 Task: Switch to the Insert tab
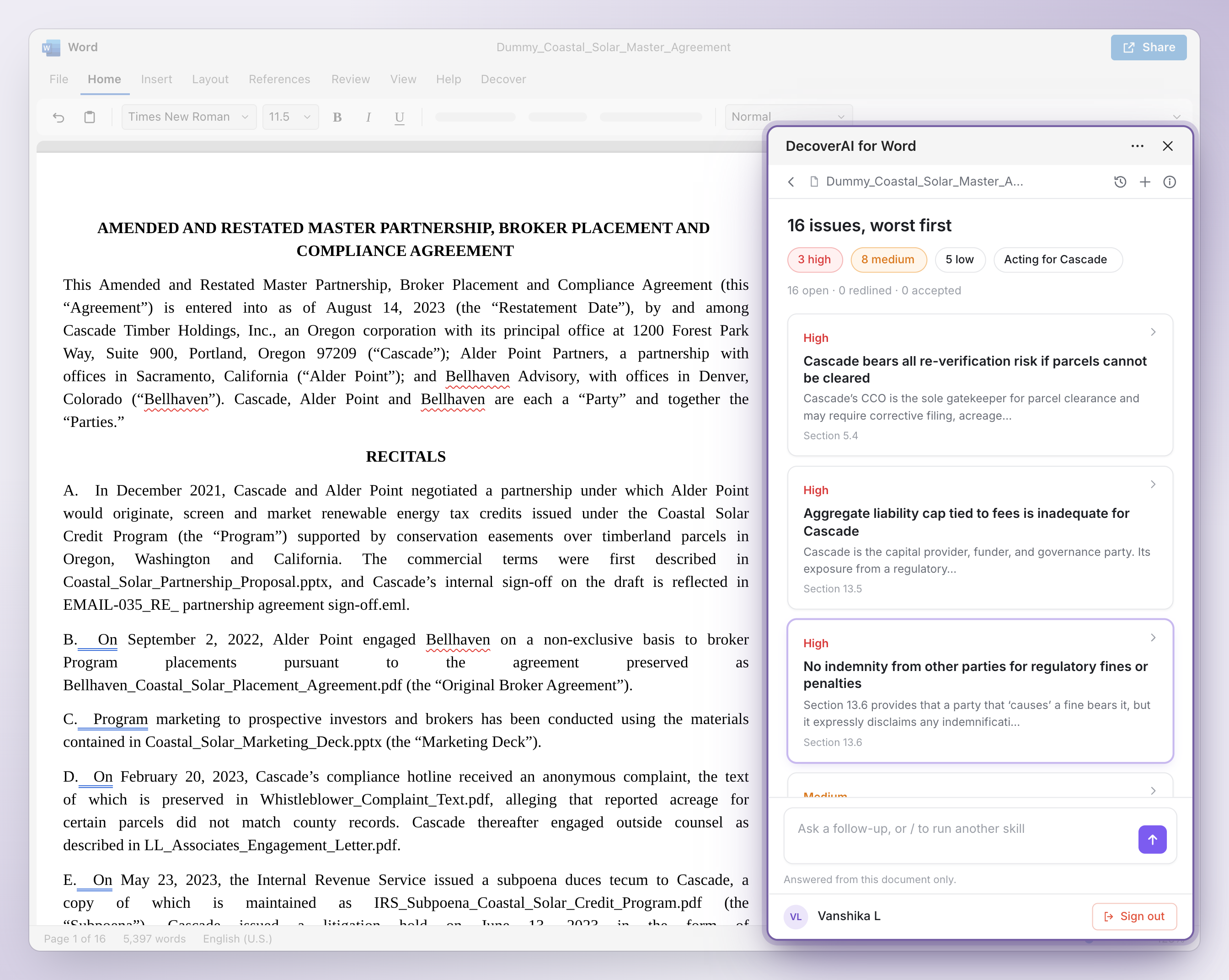[x=156, y=79]
